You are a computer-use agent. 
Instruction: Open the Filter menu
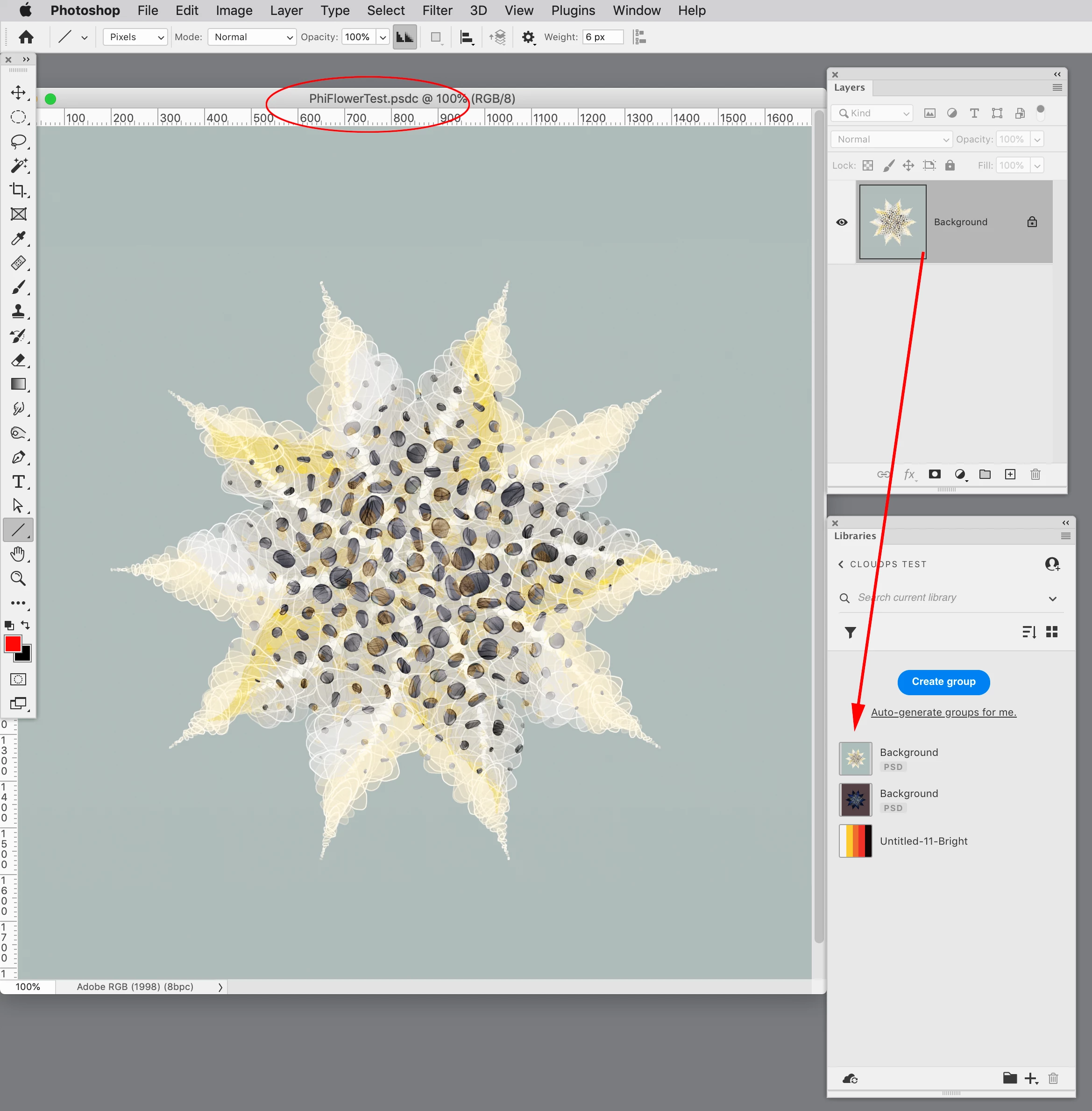tap(437, 10)
